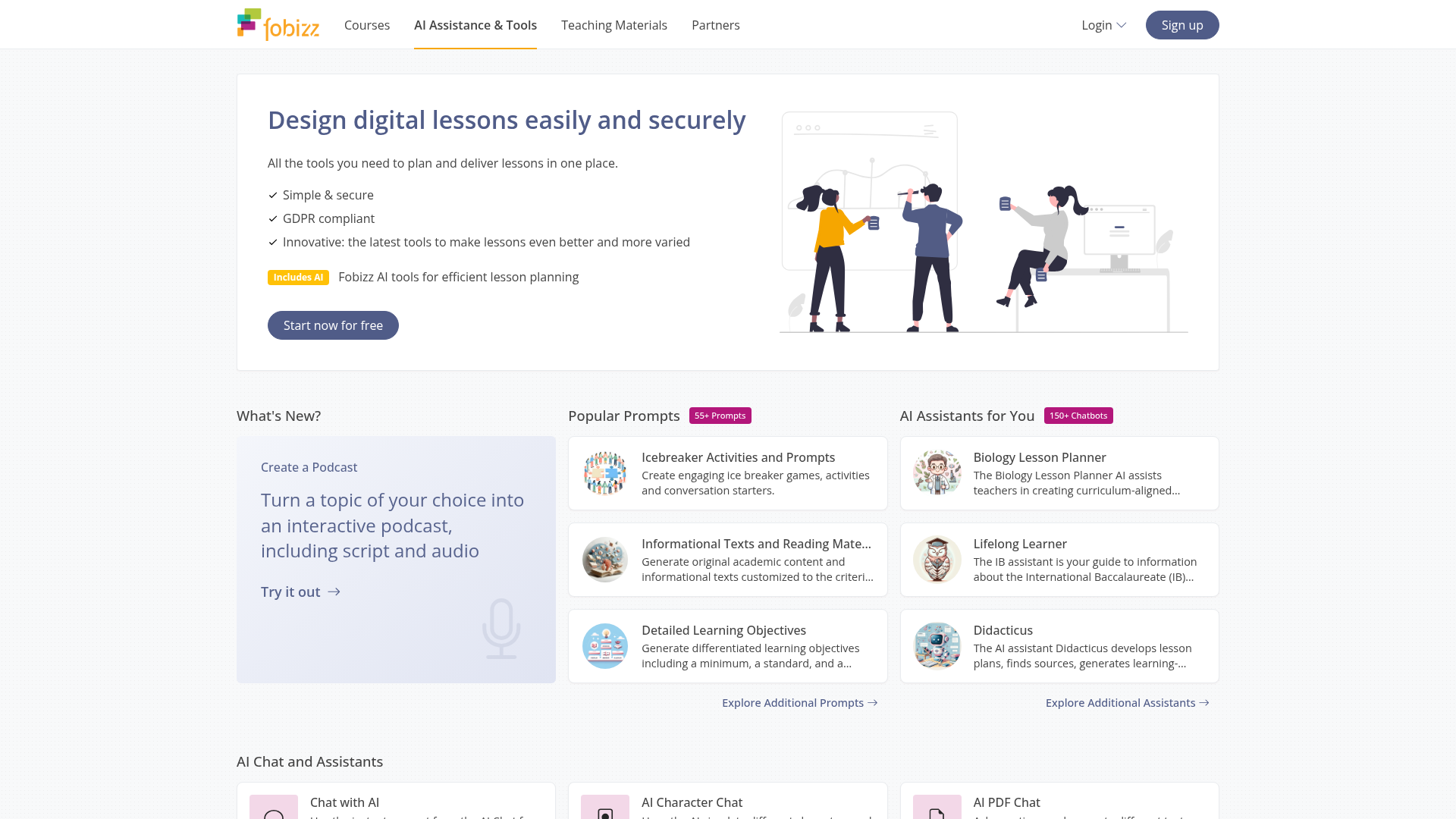The image size is (1456, 819).
Task: Open Teaching Materials menu
Action: [x=614, y=25]
